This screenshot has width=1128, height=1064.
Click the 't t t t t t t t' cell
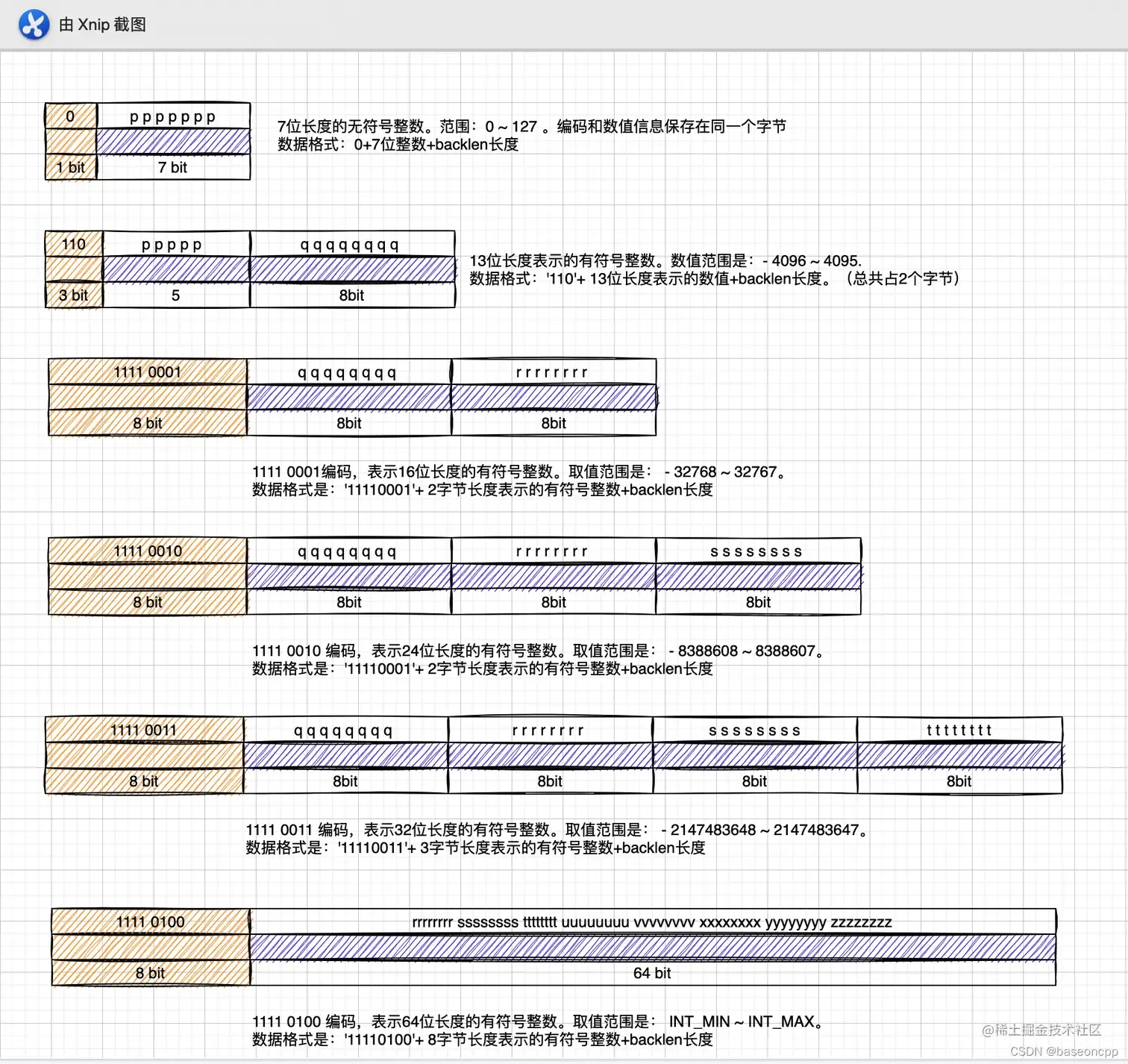click(x=959, y=730)
